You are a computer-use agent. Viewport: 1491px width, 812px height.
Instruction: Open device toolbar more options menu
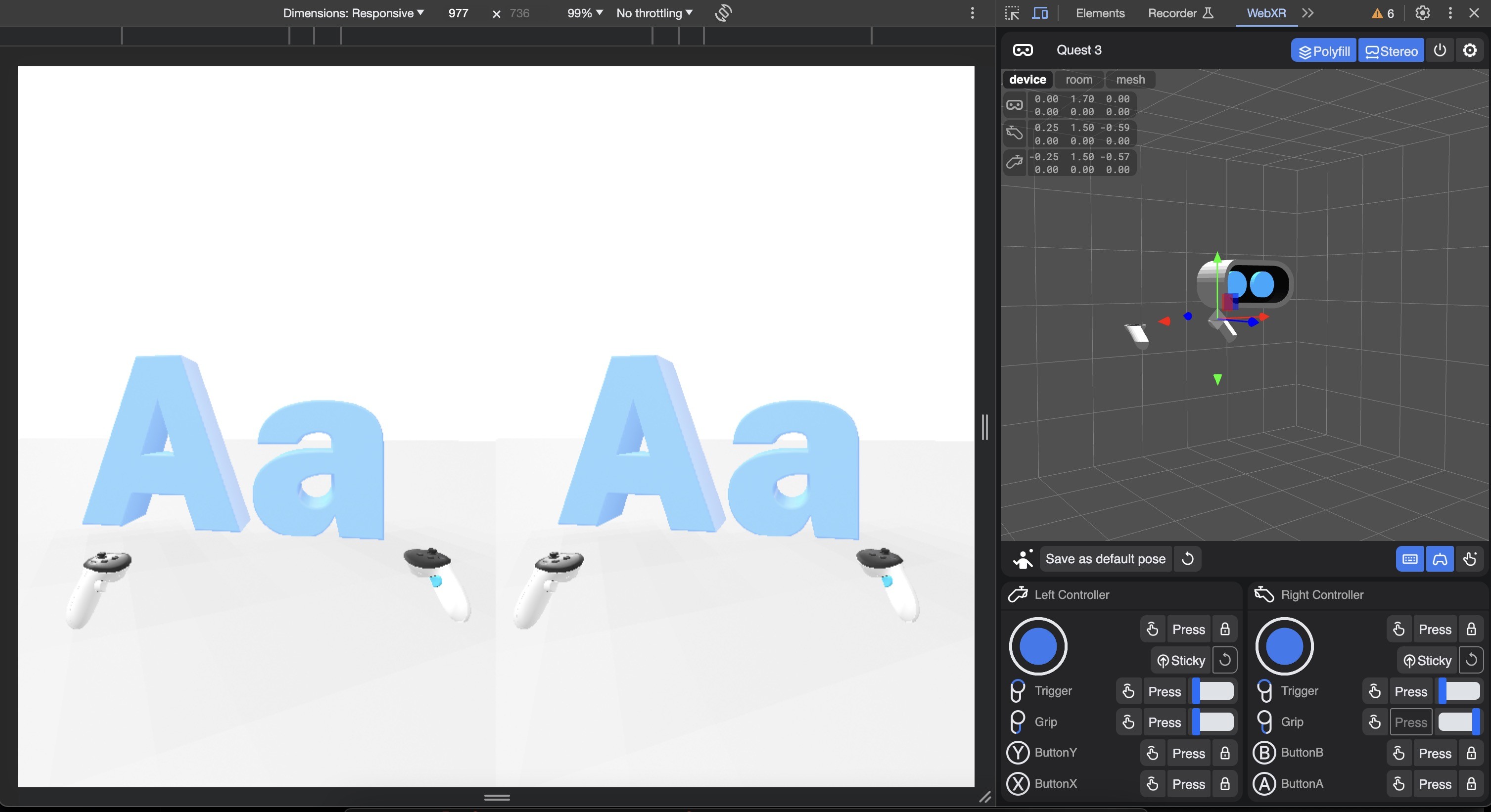point(973,13)
